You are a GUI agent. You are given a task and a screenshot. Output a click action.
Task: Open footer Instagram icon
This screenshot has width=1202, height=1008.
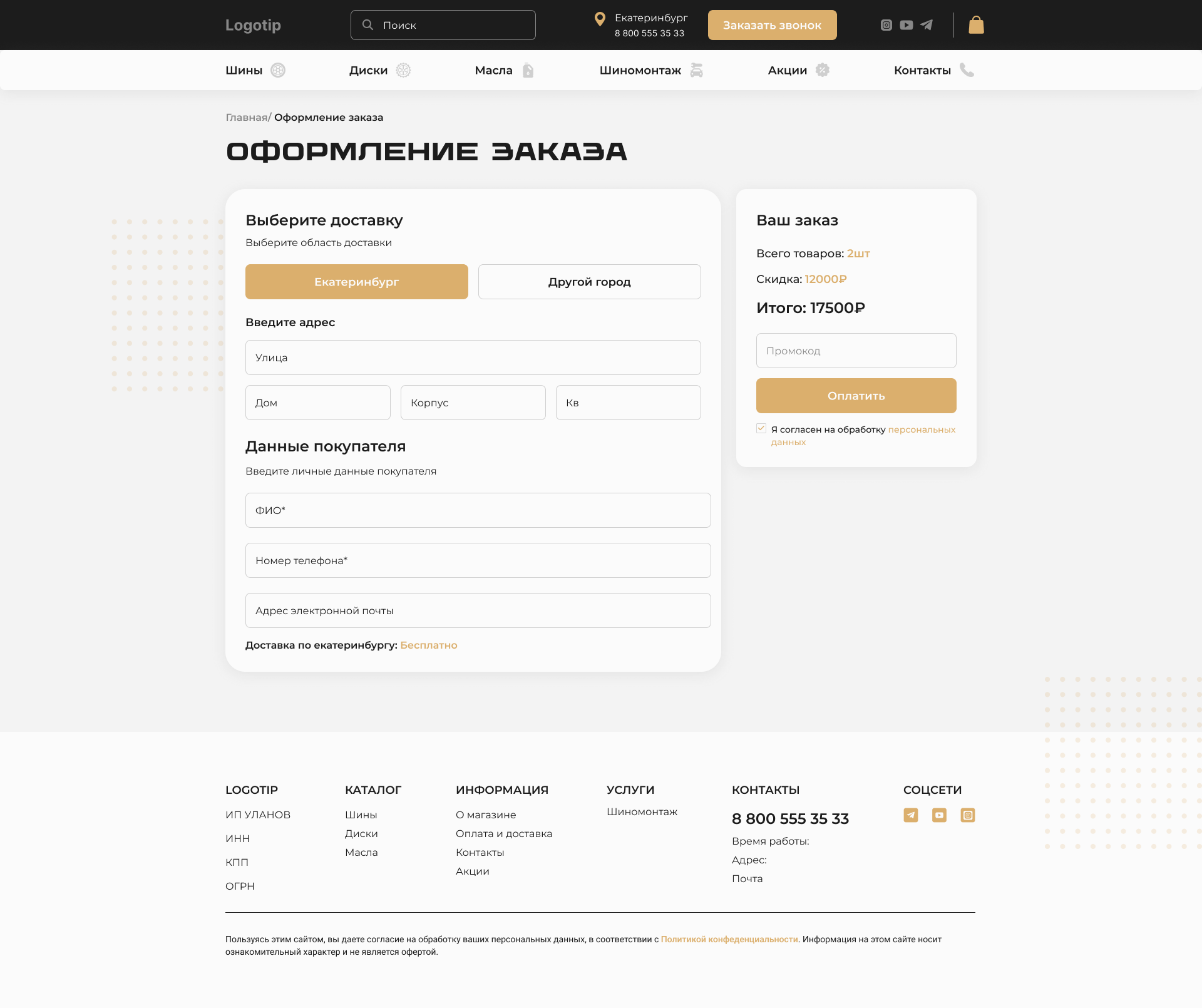tap(968, 815)
